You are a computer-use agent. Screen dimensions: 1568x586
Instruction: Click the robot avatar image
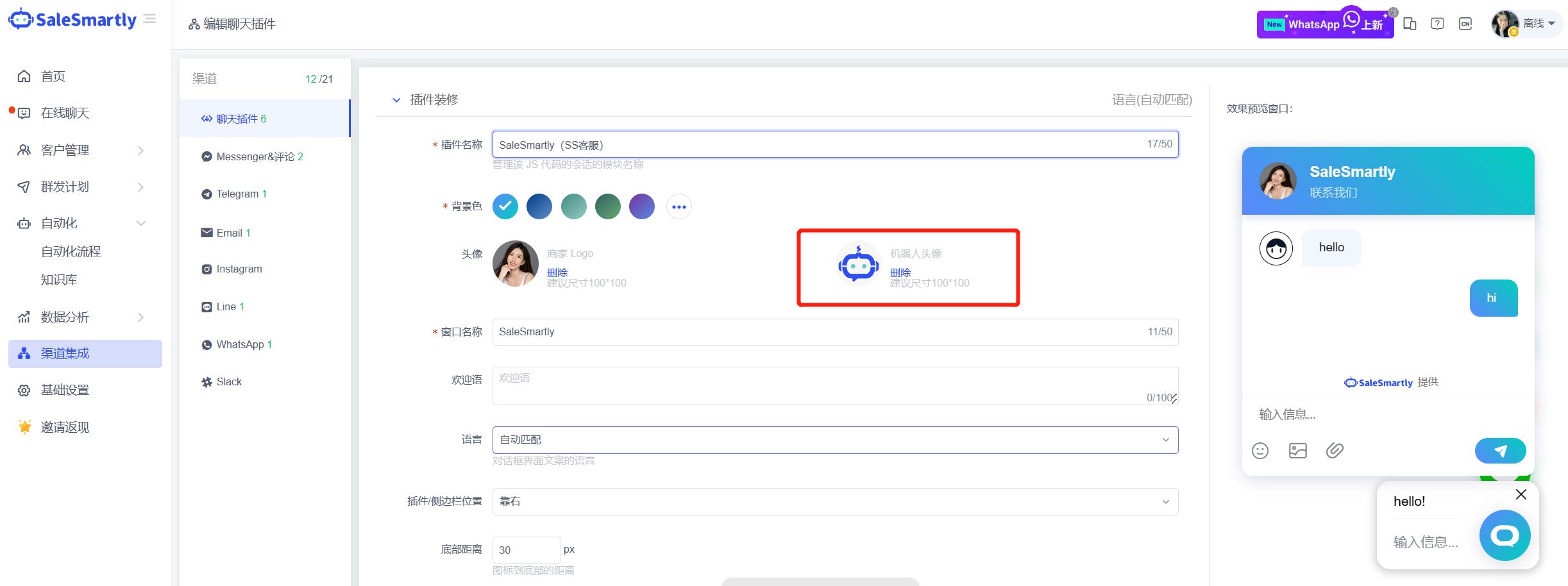pos(859,264)
